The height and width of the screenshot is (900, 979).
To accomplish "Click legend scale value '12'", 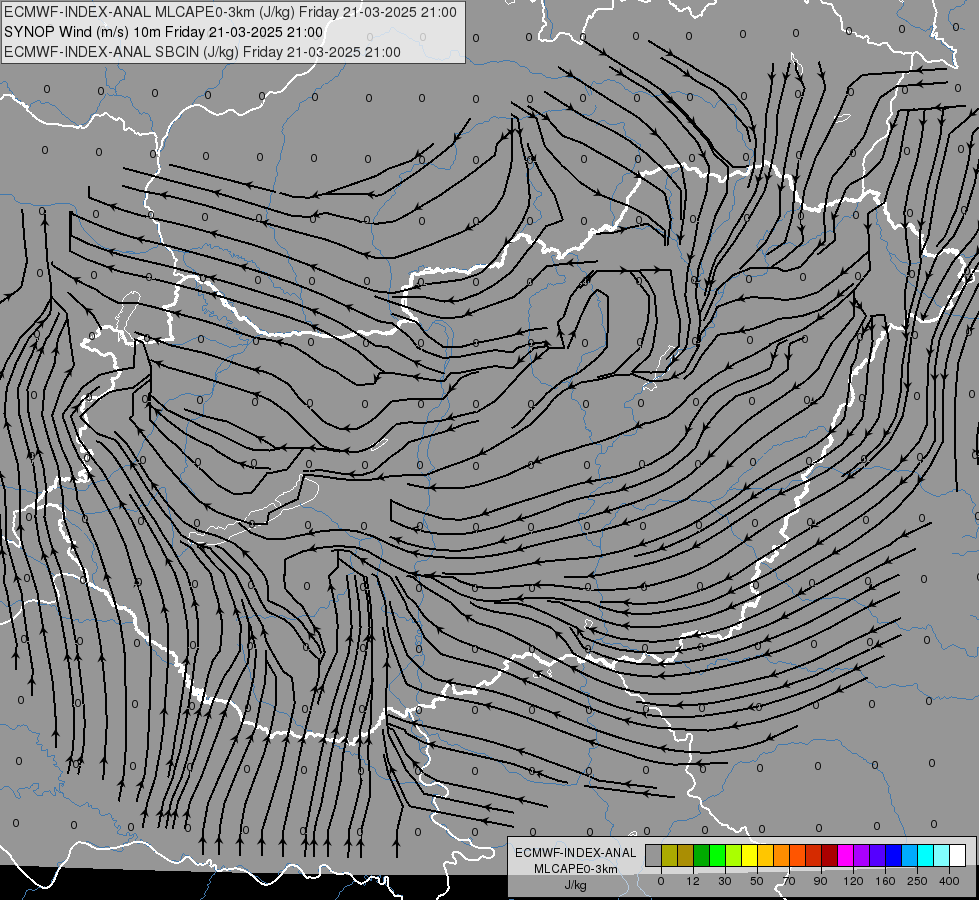I will tap(692, 881).
